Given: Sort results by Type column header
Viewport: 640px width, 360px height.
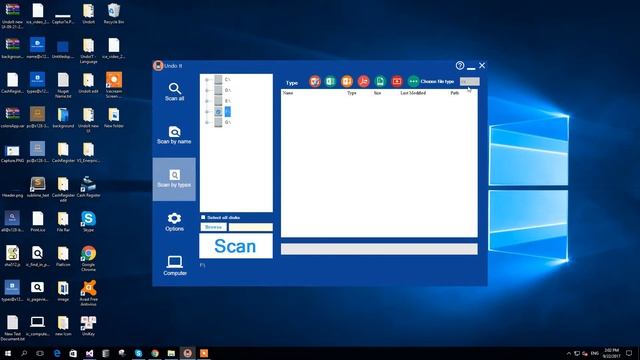Looking at the screenshot, I should [x=352, y=93].
